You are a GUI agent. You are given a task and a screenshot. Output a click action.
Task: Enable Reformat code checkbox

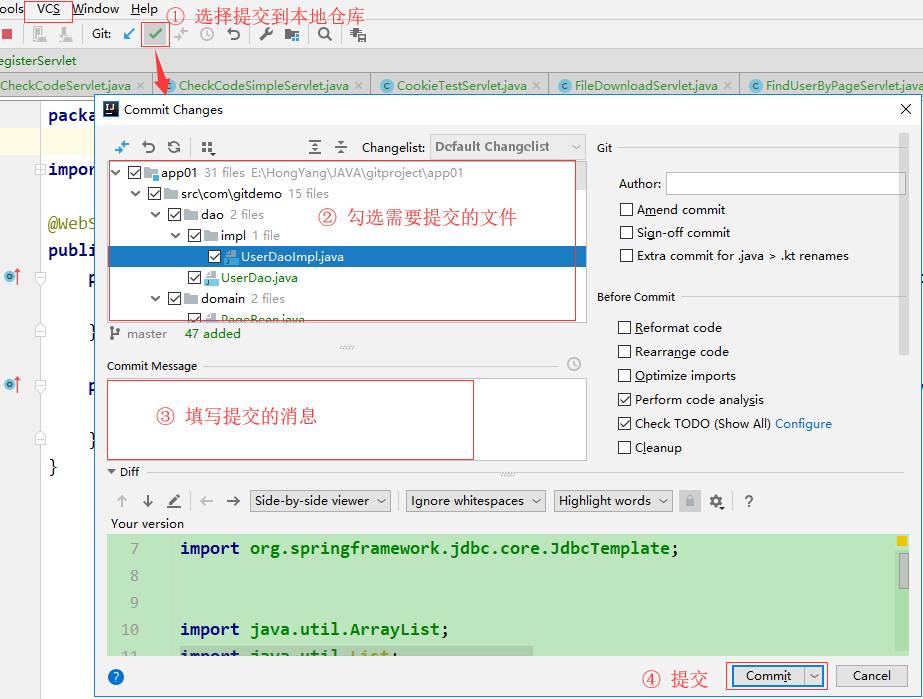[625, 327]
